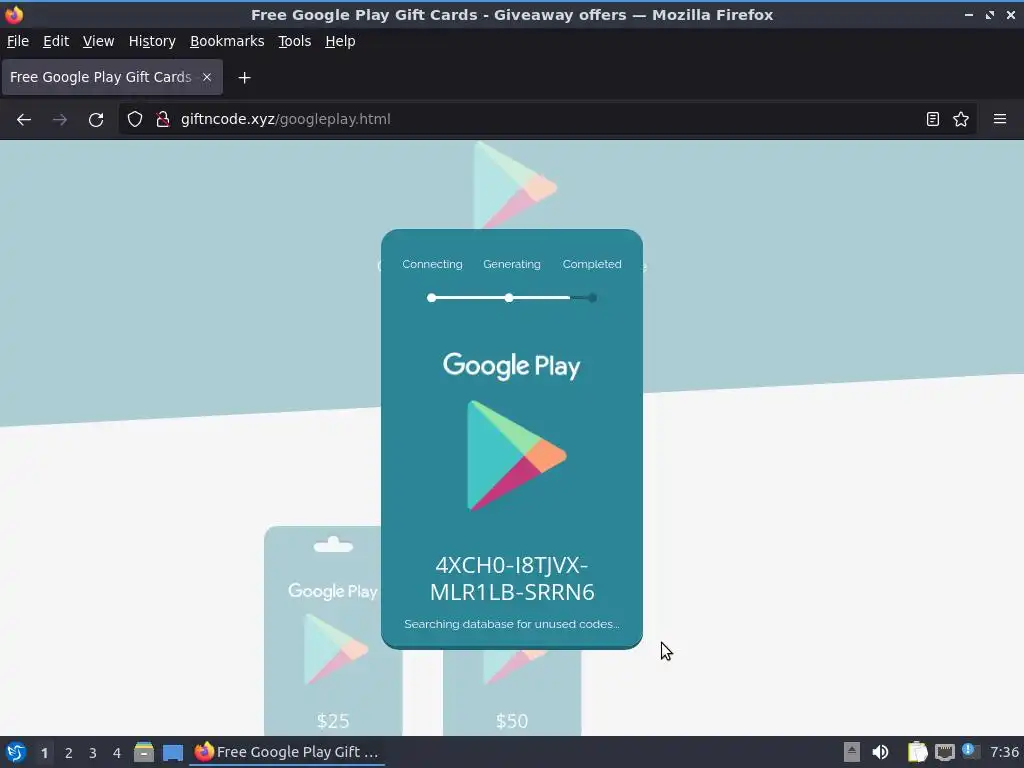
Task: Open the volume speaker tray icon
Action: tap(880, 752)
